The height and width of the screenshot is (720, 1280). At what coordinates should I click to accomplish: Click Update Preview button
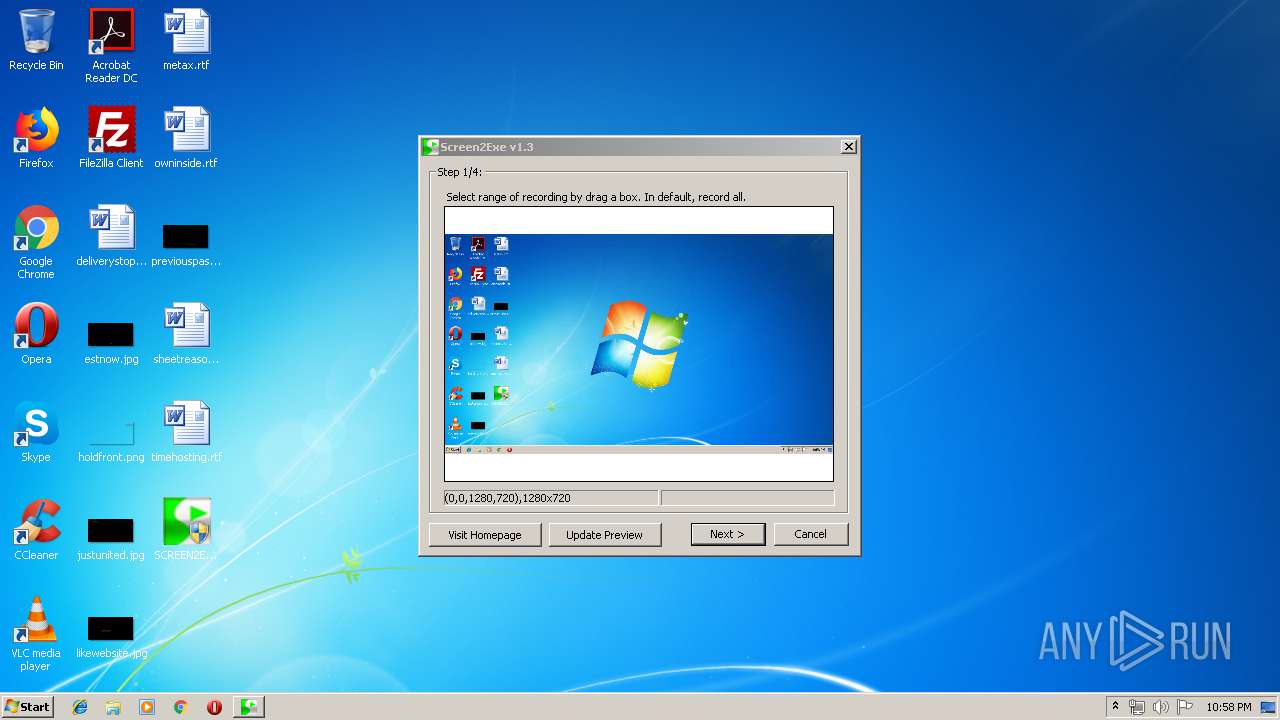click(x=604, y=535)
